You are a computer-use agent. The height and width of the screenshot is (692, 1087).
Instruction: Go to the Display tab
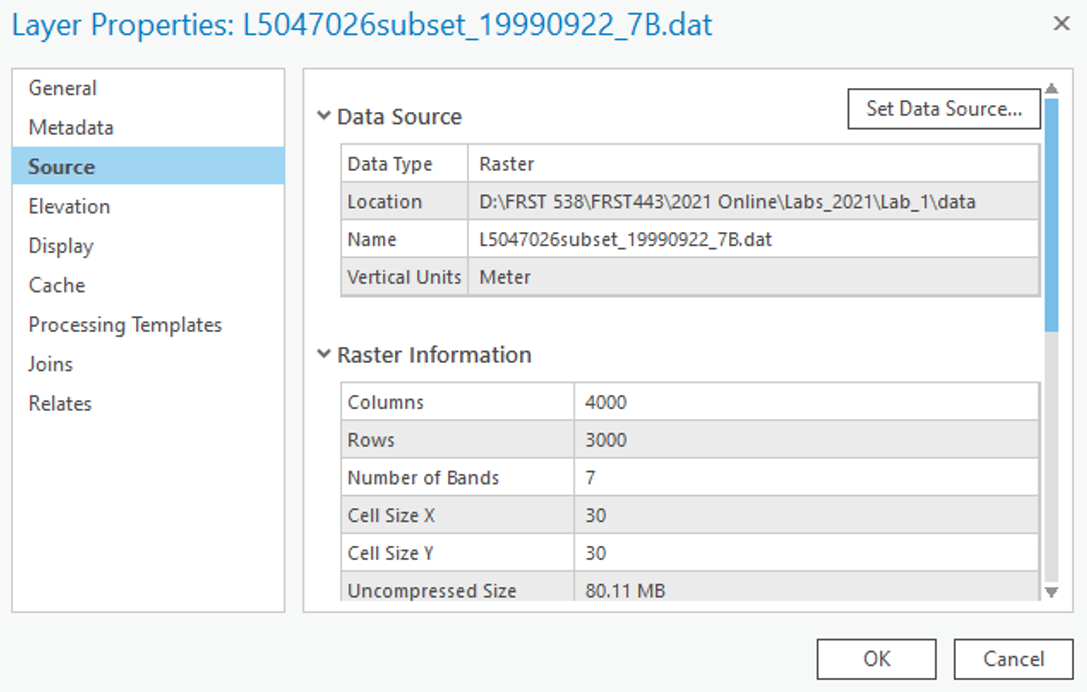pos(60,246)
